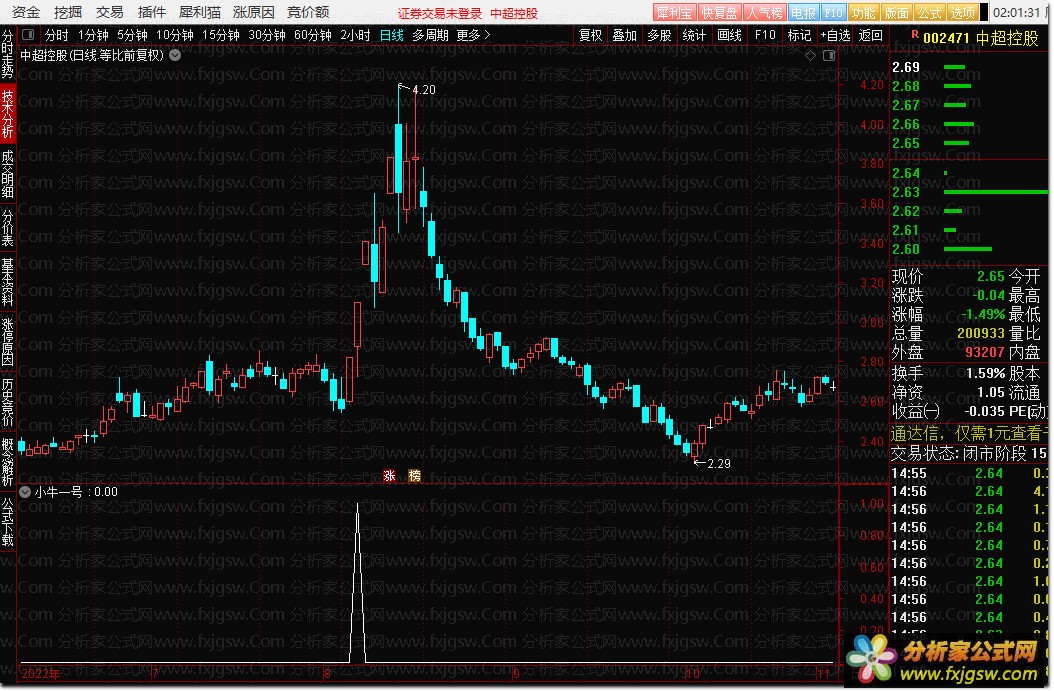Click the R badge beside 002471

click(x=914, y=34)
